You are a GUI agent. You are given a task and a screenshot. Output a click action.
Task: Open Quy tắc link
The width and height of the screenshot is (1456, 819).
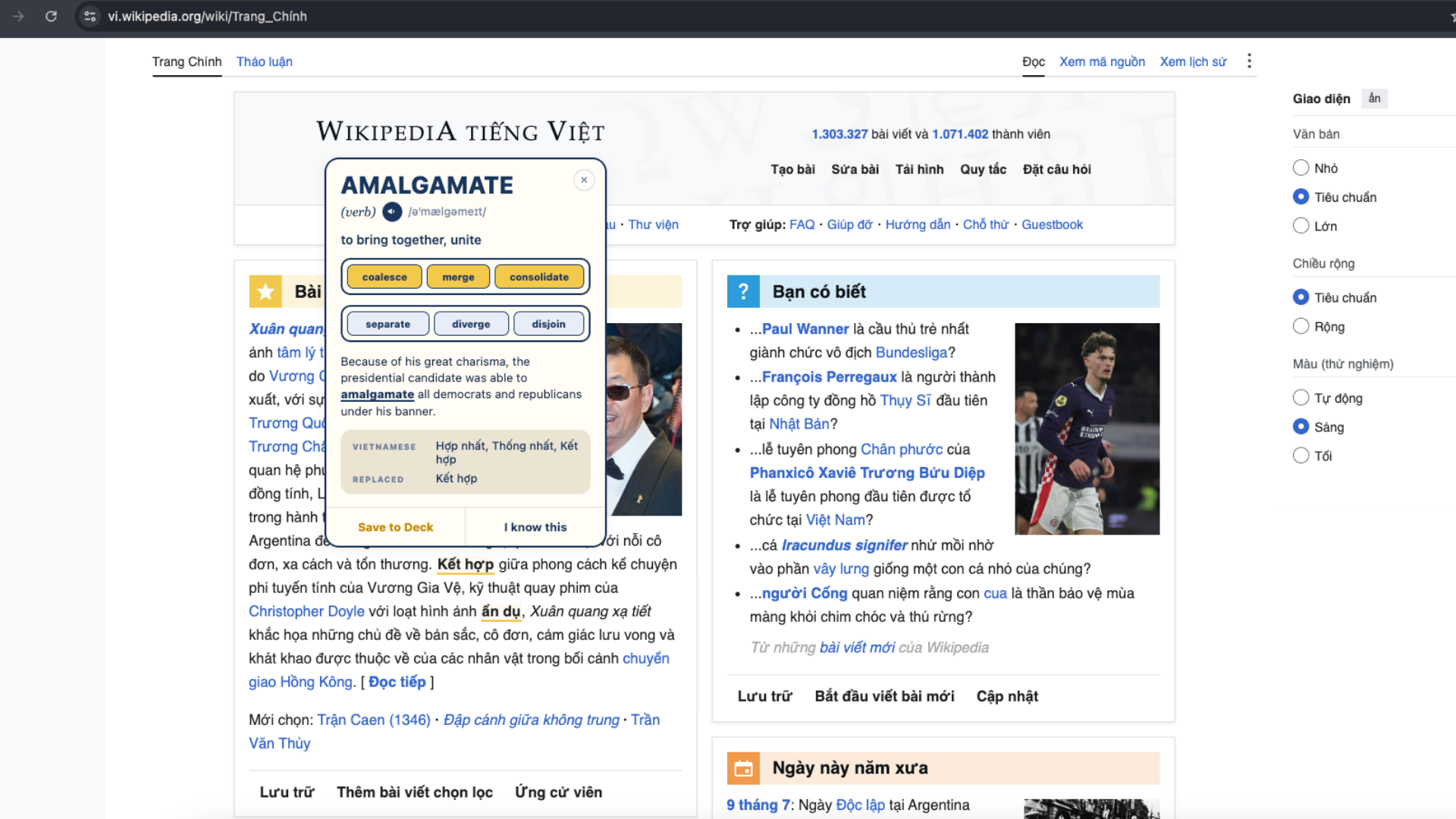[983, 169]
